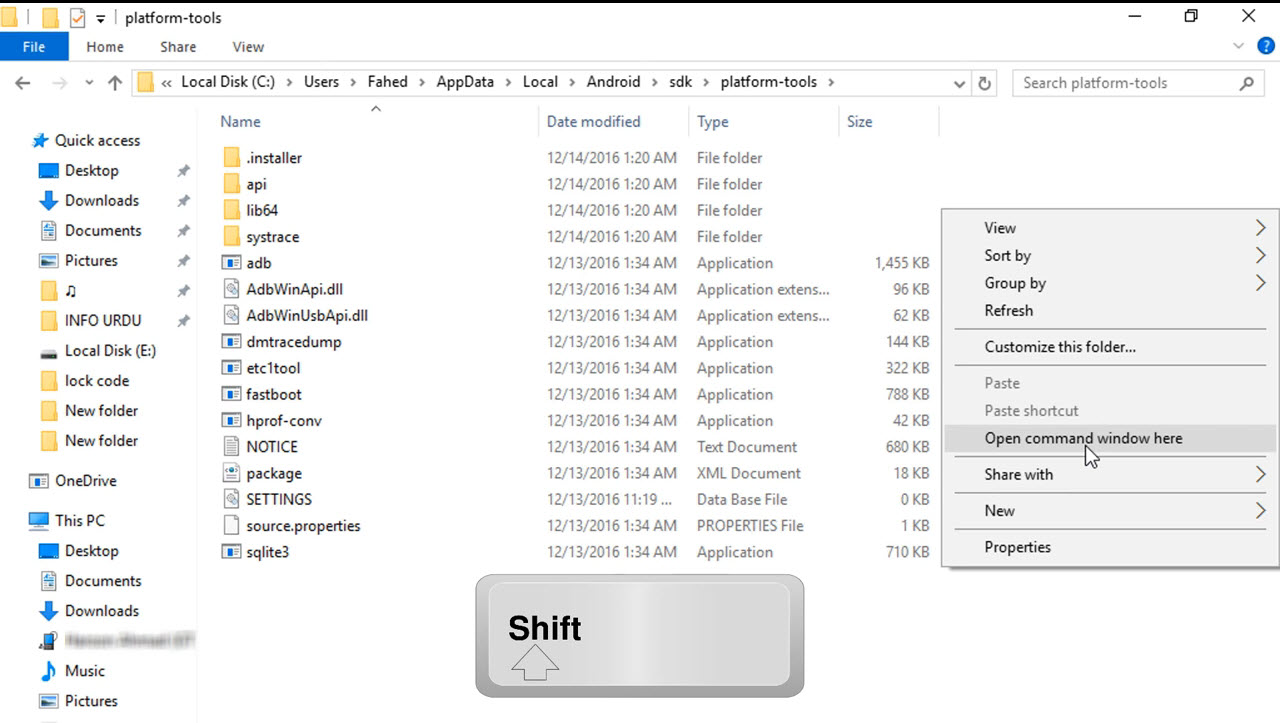Click the This PC monitor icon
This screenshot has width=1280, height=723.
tap(39, 521)
